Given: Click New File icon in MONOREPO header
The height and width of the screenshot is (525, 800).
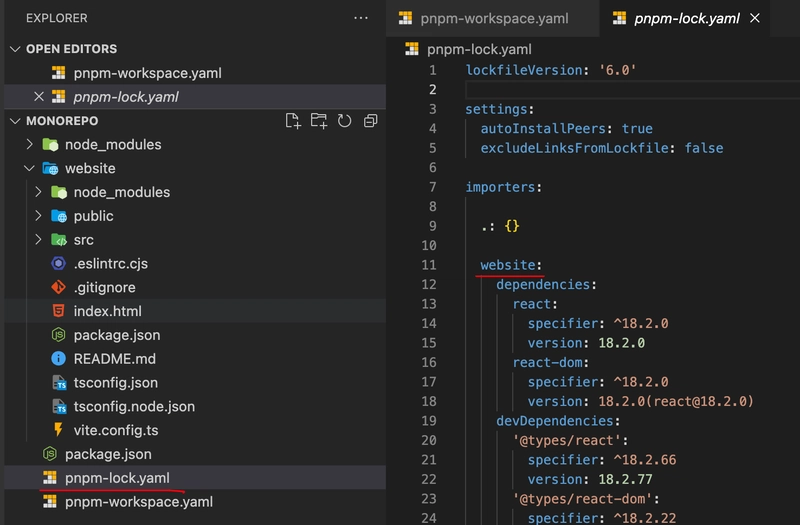Looking at the screenshot, I should (x=293, y=121).
